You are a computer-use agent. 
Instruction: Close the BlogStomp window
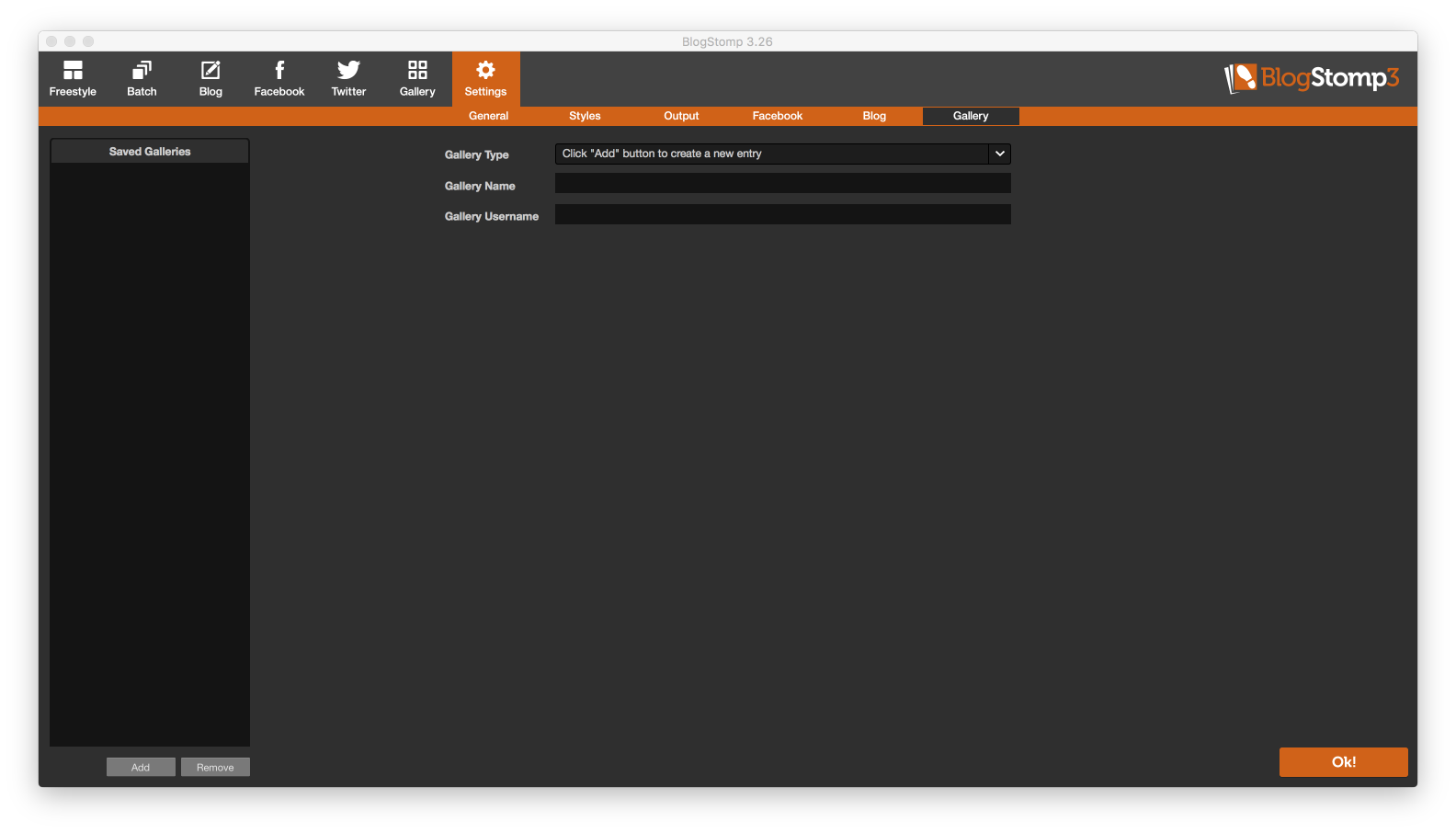click(x=51, y=41)
